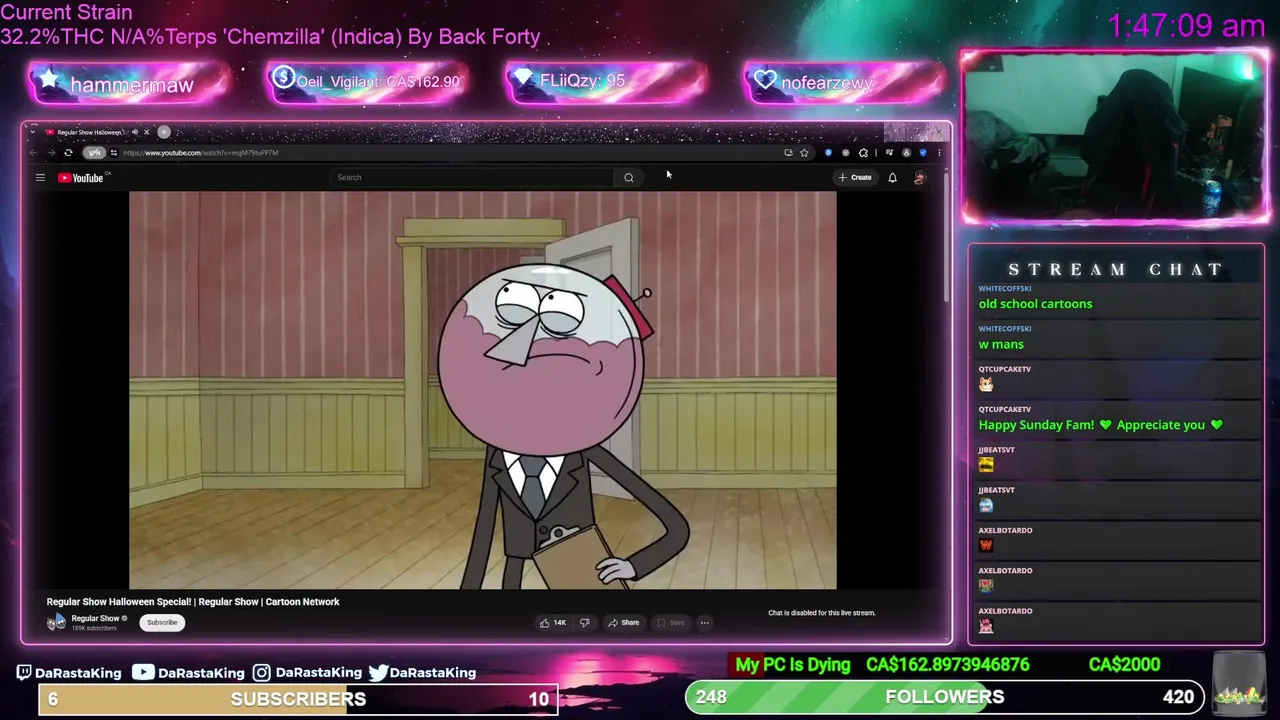The image size is (1280, 720).
Task: Share the Regular Show video
Action: click(624, 623)
